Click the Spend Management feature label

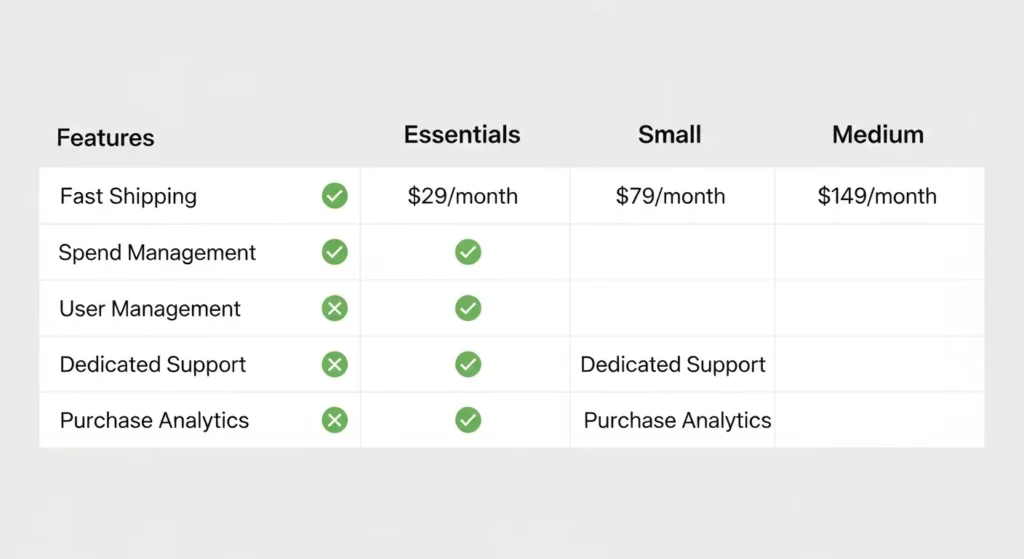(x=157, y=253)
